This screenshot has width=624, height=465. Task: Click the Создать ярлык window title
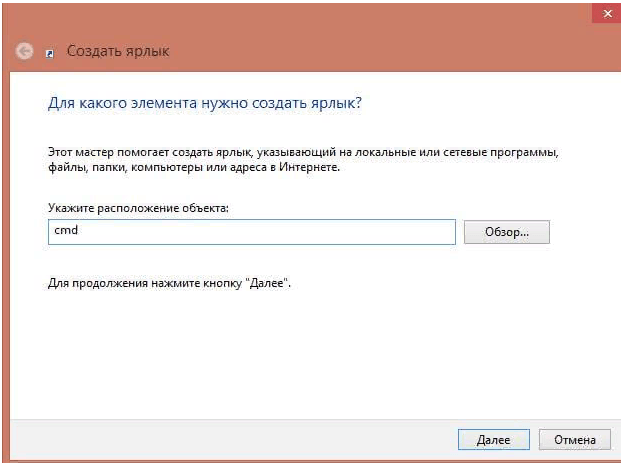click(118, 51)
